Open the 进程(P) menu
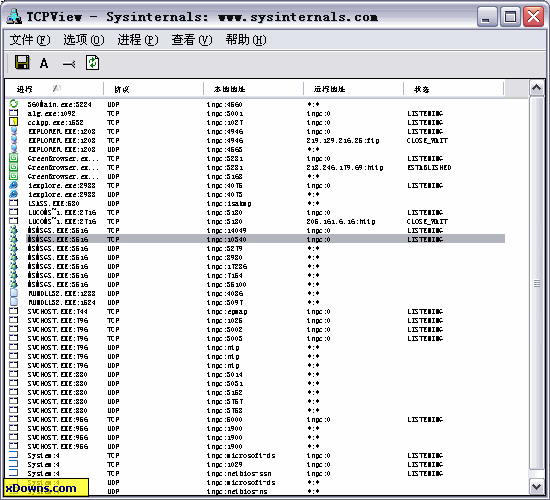Image resolution: width=550 pixels, height=500 pixels. coord(138,40)
